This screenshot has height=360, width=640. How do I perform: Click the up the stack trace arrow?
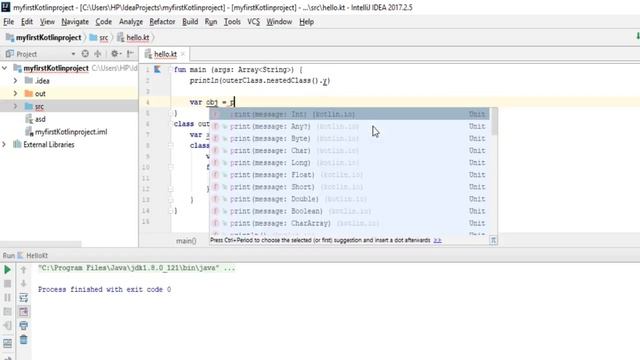point(23,269)
